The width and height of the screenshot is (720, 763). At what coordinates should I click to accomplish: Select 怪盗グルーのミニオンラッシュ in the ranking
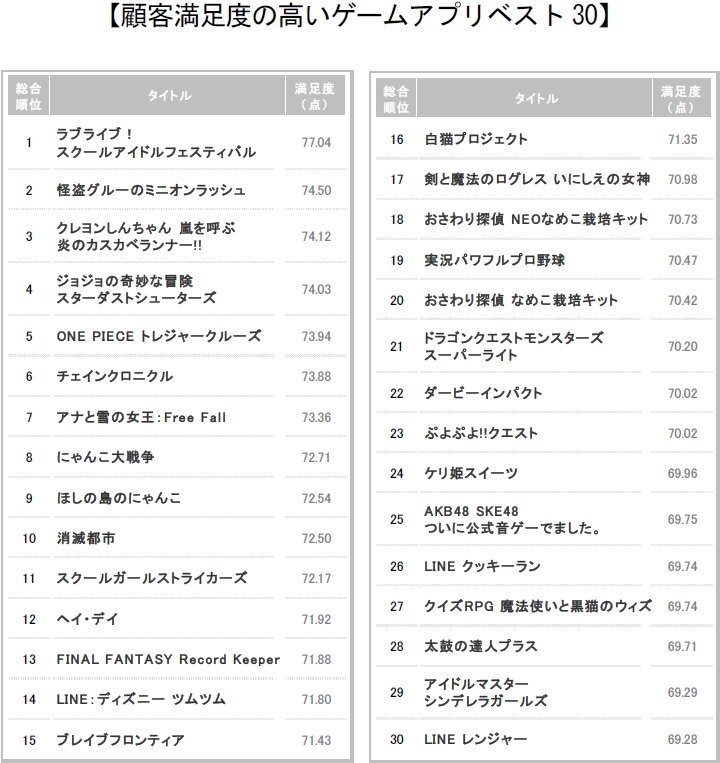151,190
